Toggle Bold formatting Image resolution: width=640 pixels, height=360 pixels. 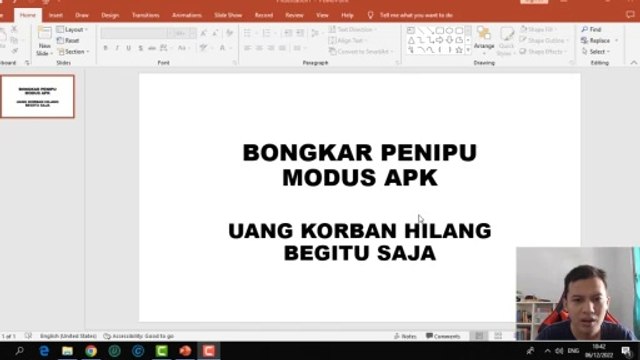105,48
